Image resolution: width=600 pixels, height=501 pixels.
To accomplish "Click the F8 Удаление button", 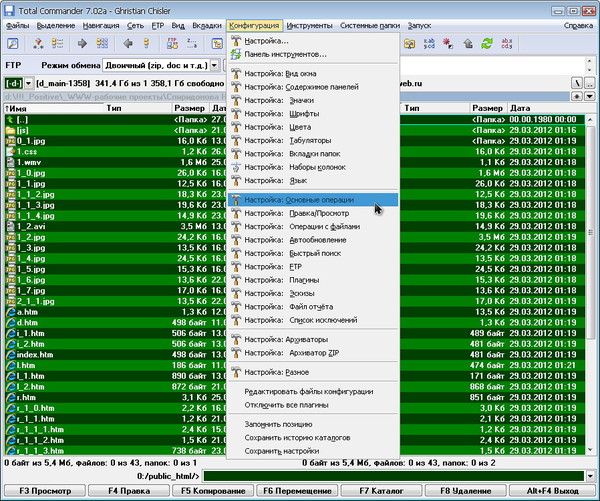I will click(x=466, y=491).
